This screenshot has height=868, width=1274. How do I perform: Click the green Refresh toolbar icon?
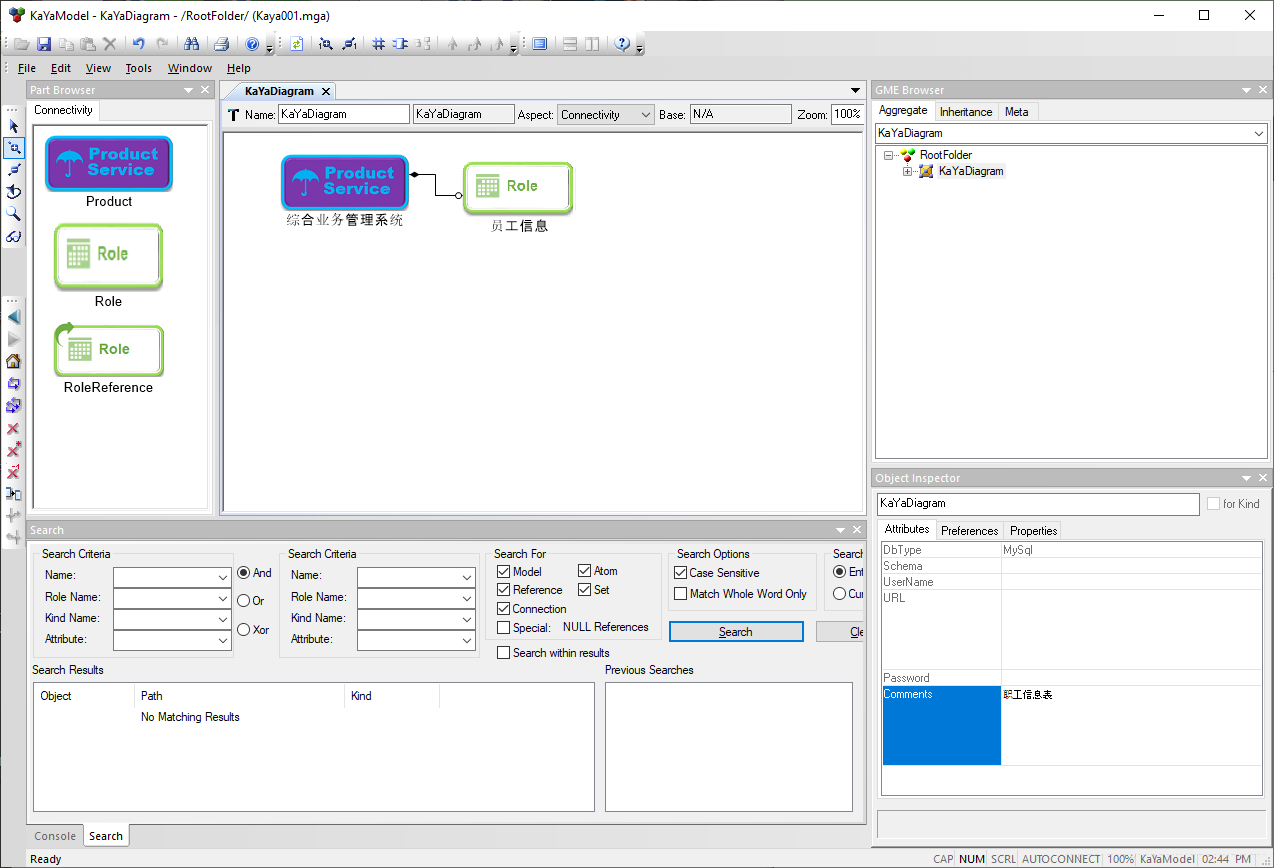coord(296,44)
